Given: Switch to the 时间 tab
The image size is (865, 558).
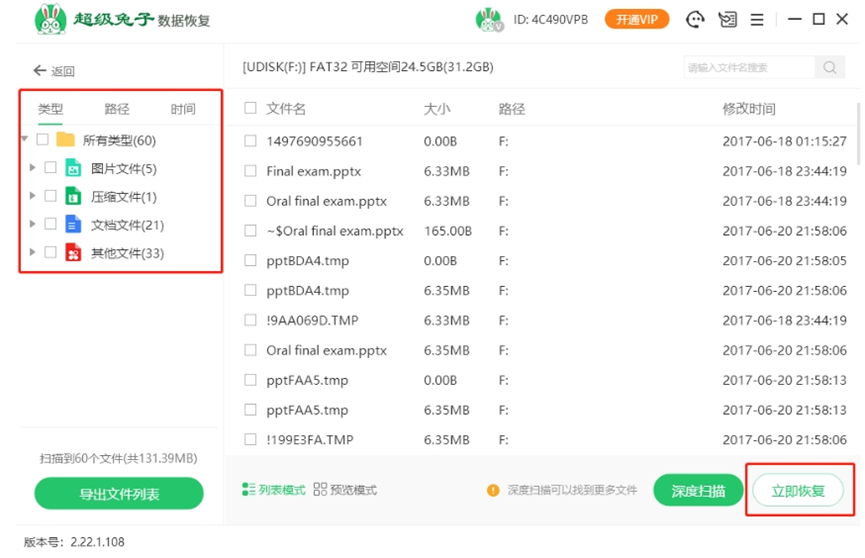Looking at the screenshot, I should (183, 109).
